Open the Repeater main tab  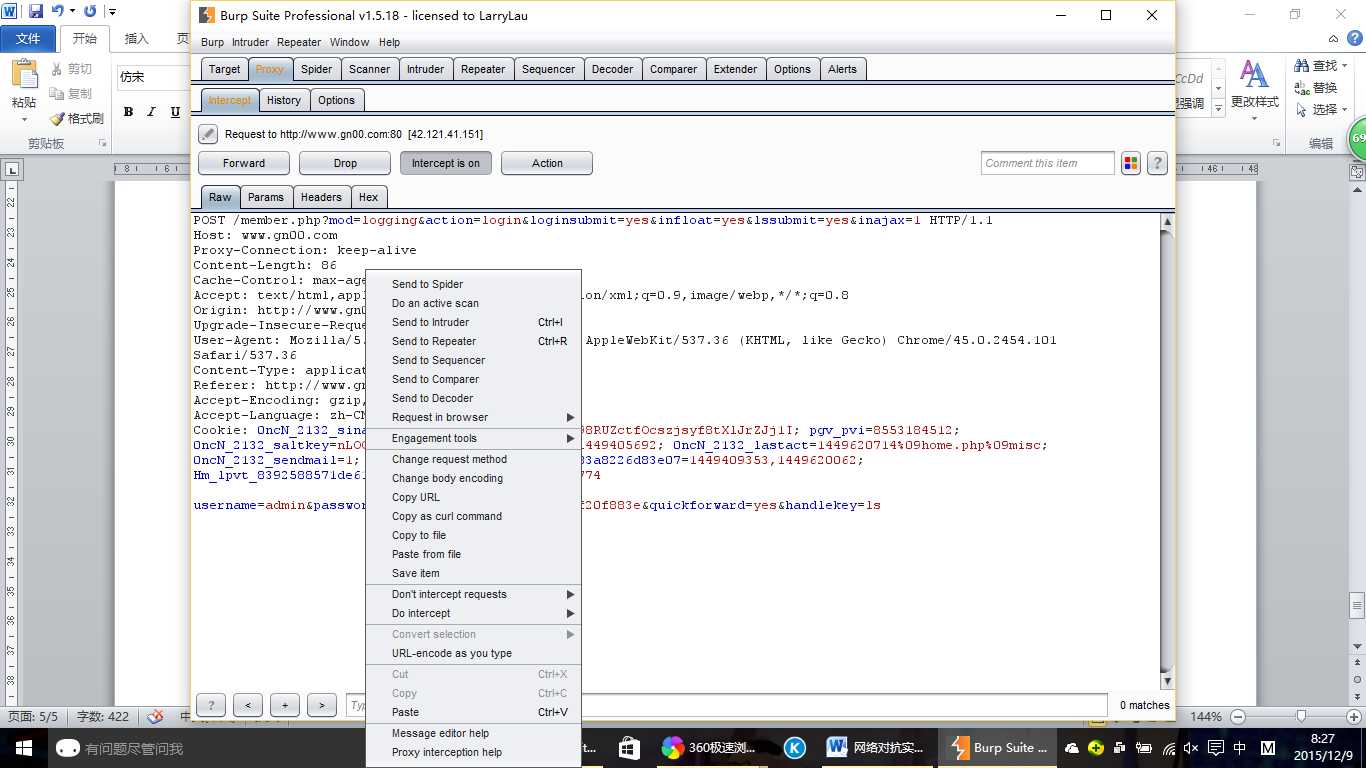click(483, 69)
